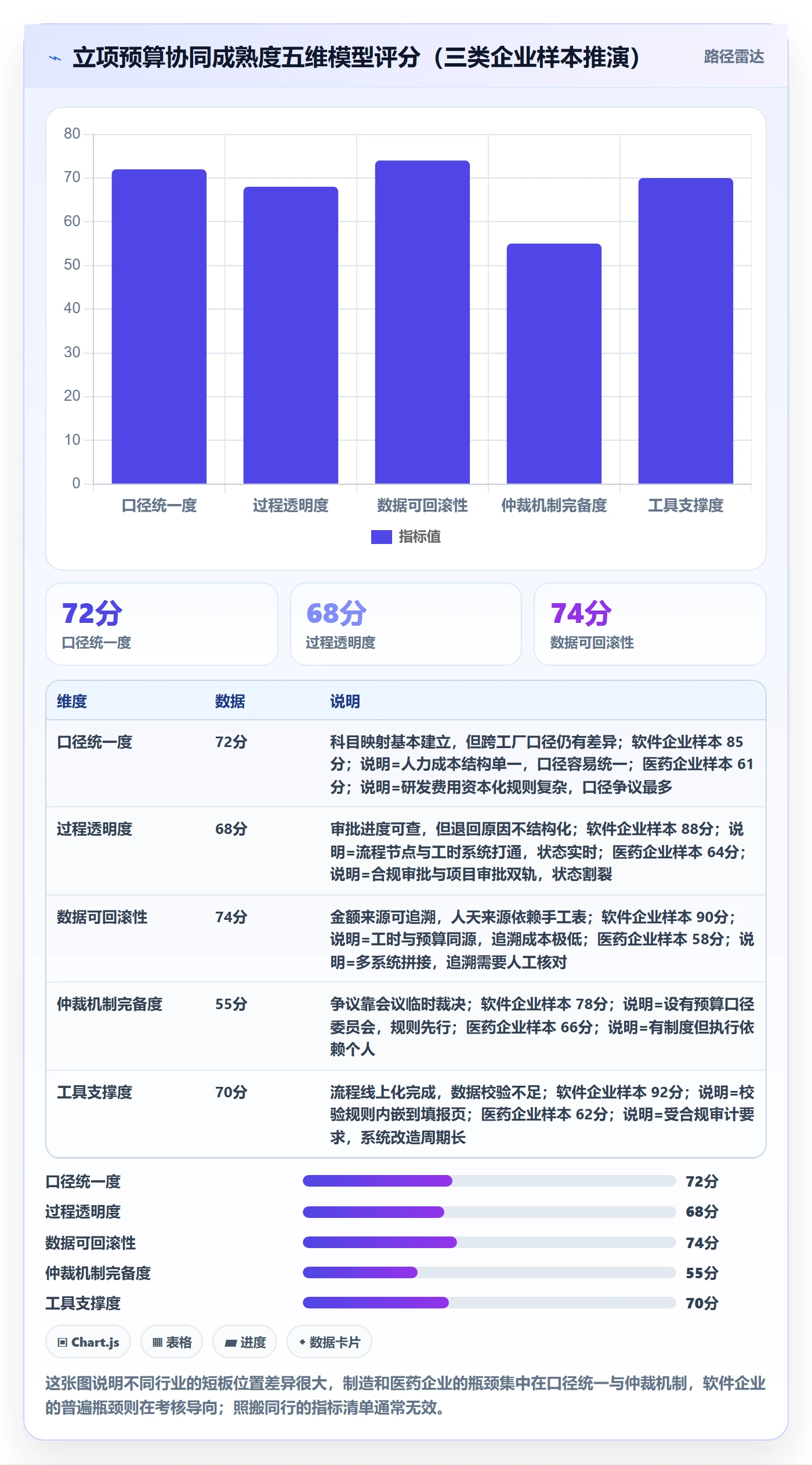Click the 仲裁机制完备度 progress bar
Viewport: 812px width, 1465px height.
click(x=489, y=1272)
